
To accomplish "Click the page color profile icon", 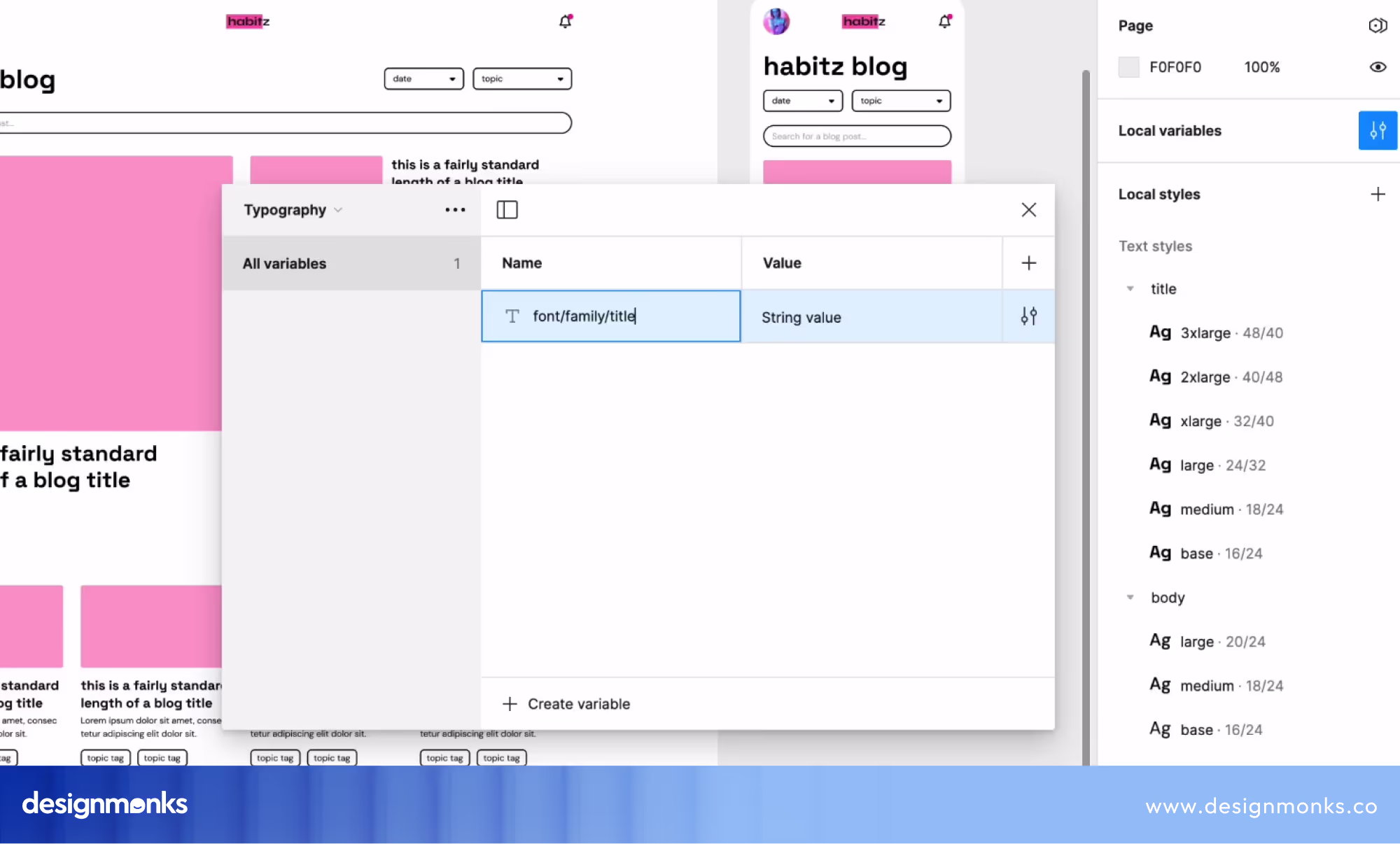I will point(1378,25).
